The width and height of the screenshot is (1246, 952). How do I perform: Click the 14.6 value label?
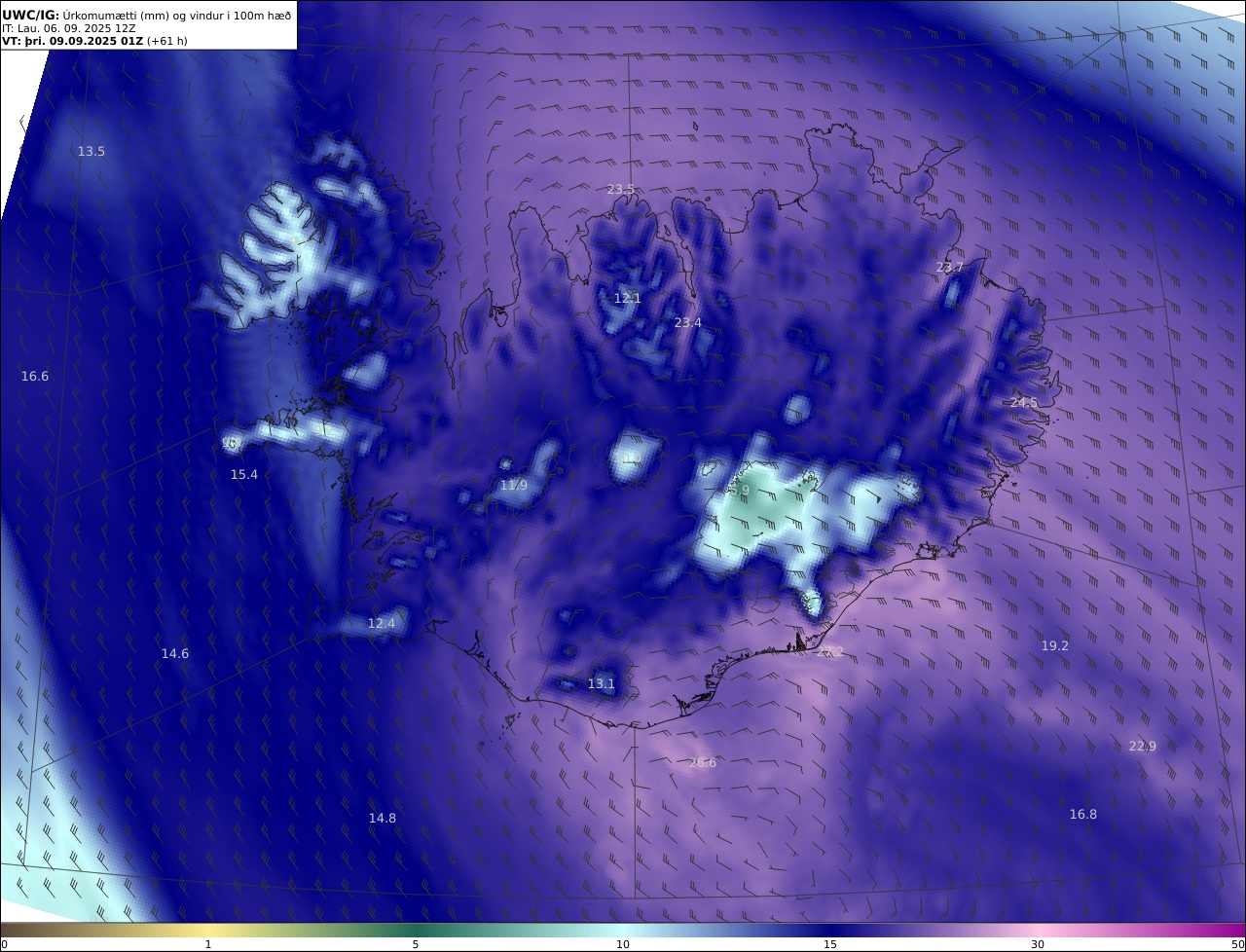click(x=175, y=654)
